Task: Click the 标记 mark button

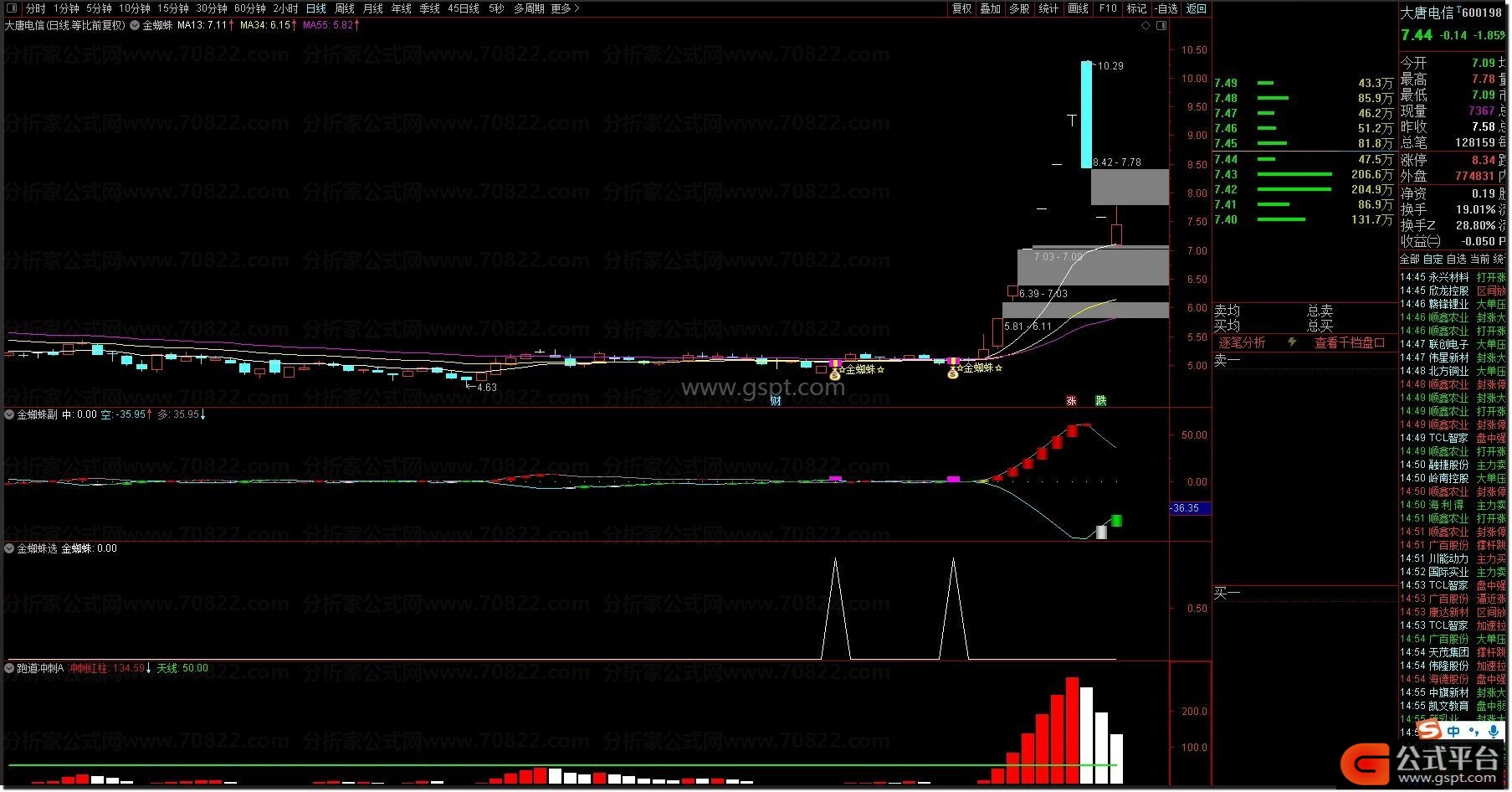Action: point(1136,8)
